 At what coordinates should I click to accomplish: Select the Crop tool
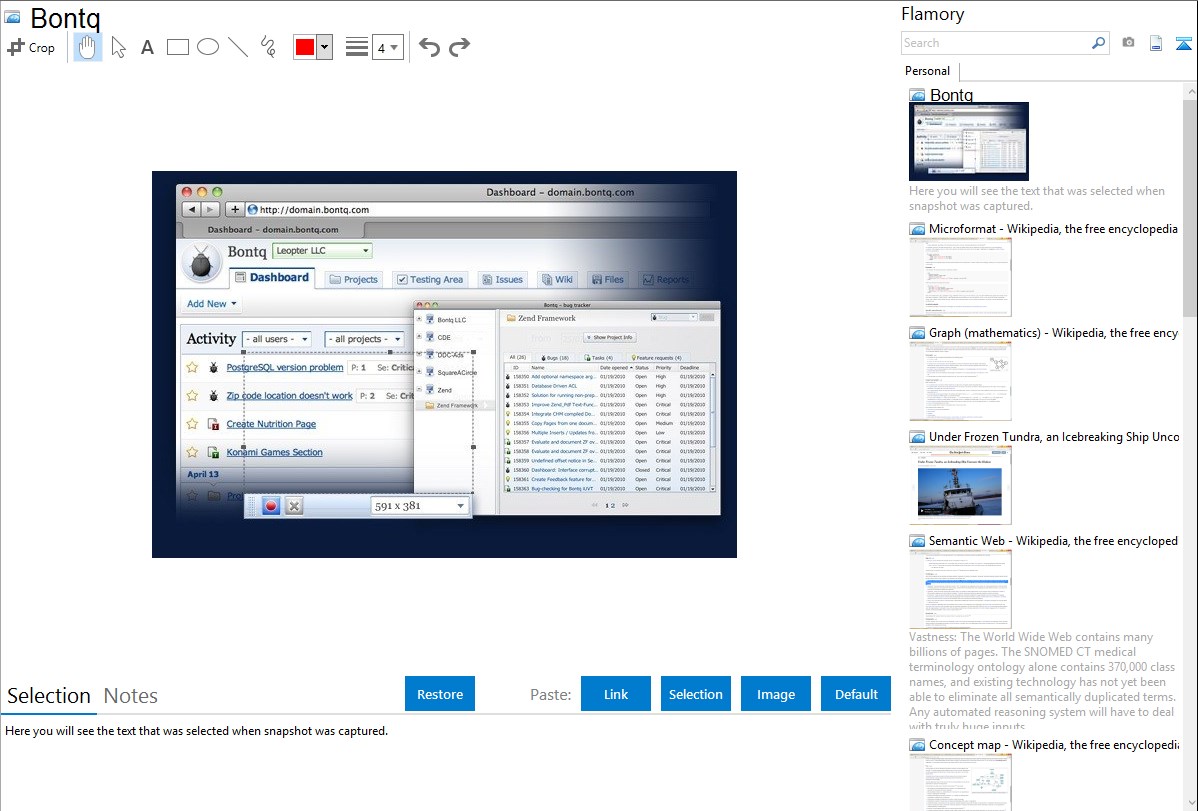(x=31, y=47)
